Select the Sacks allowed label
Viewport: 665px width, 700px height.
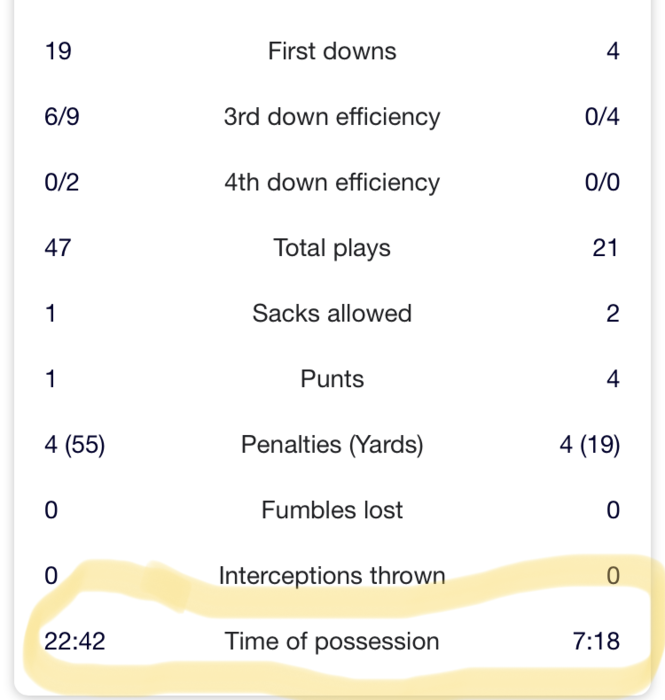[x=332, y=314]
